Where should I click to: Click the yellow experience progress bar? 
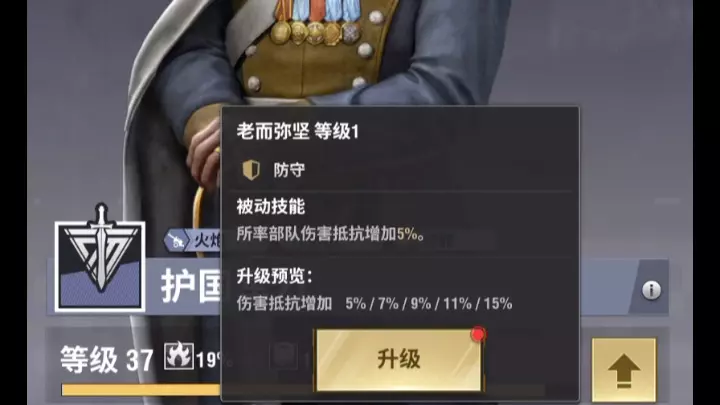click(141, 390)
